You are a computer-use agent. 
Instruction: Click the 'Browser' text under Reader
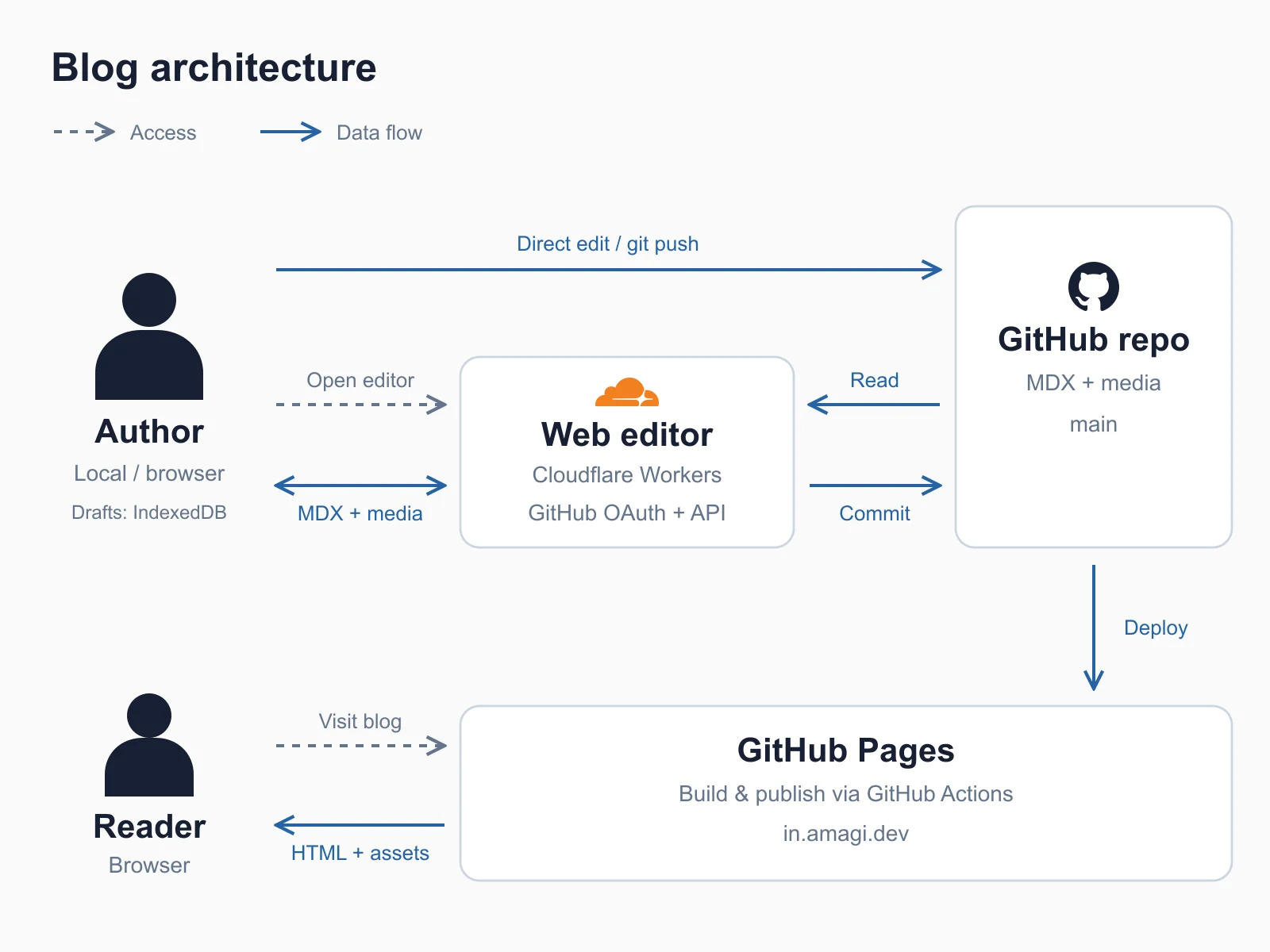pos(149,866)
